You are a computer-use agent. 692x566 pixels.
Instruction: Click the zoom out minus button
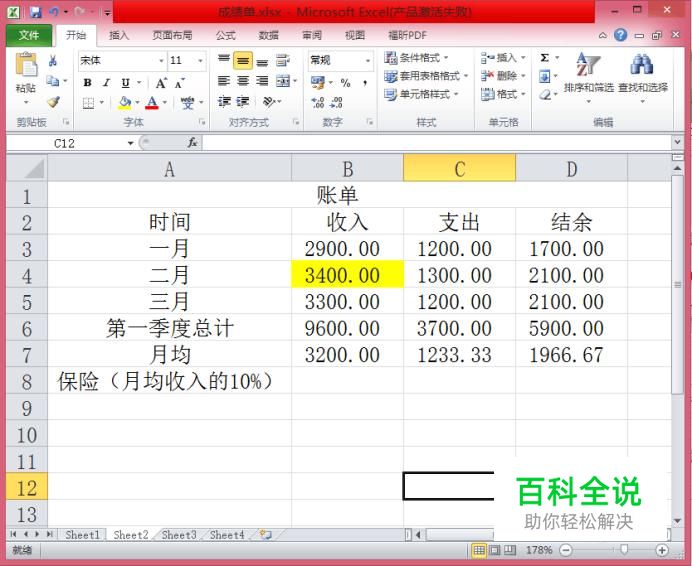tap(565, 550)
